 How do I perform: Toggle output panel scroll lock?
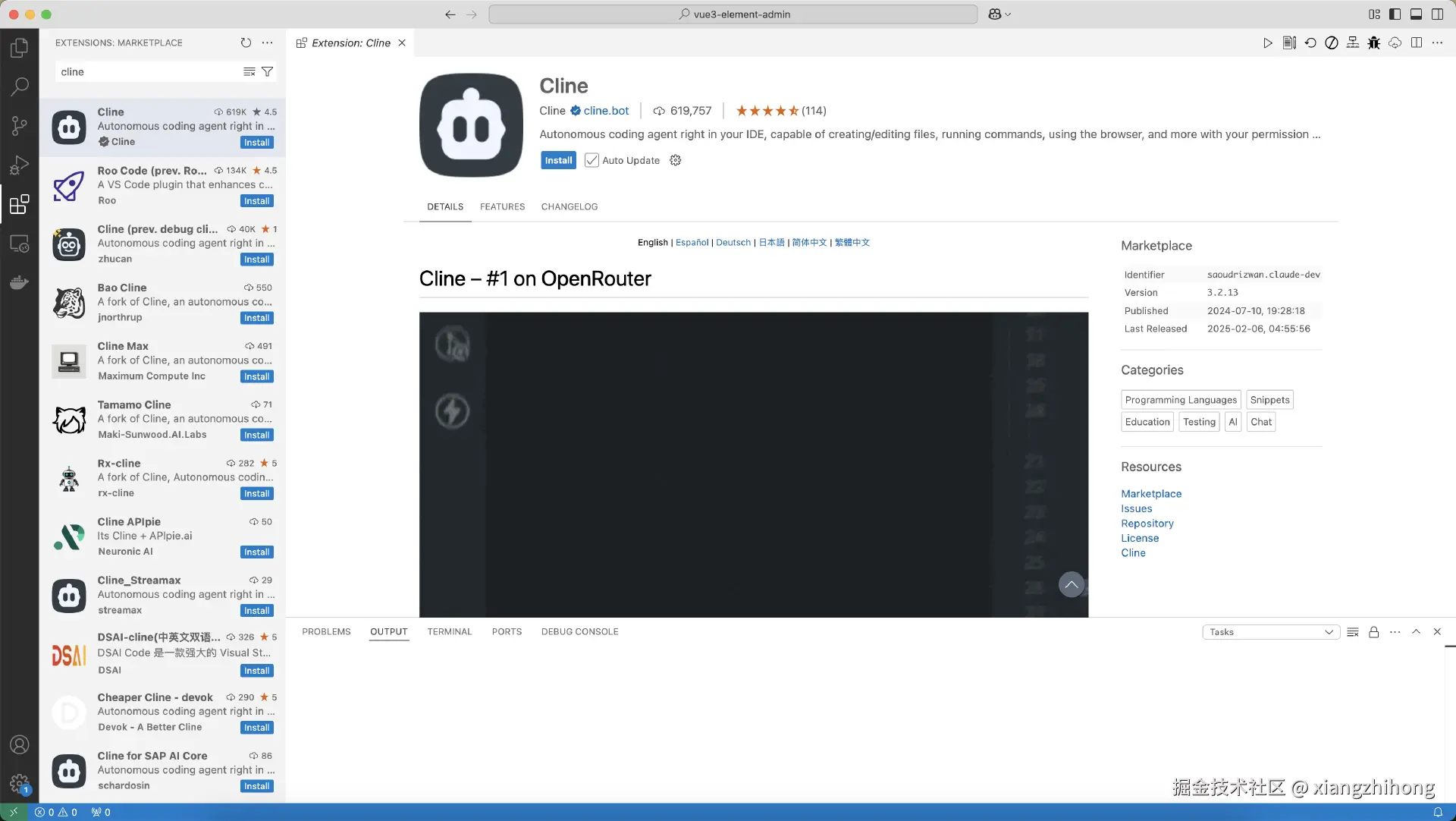tap(1373, 632)
